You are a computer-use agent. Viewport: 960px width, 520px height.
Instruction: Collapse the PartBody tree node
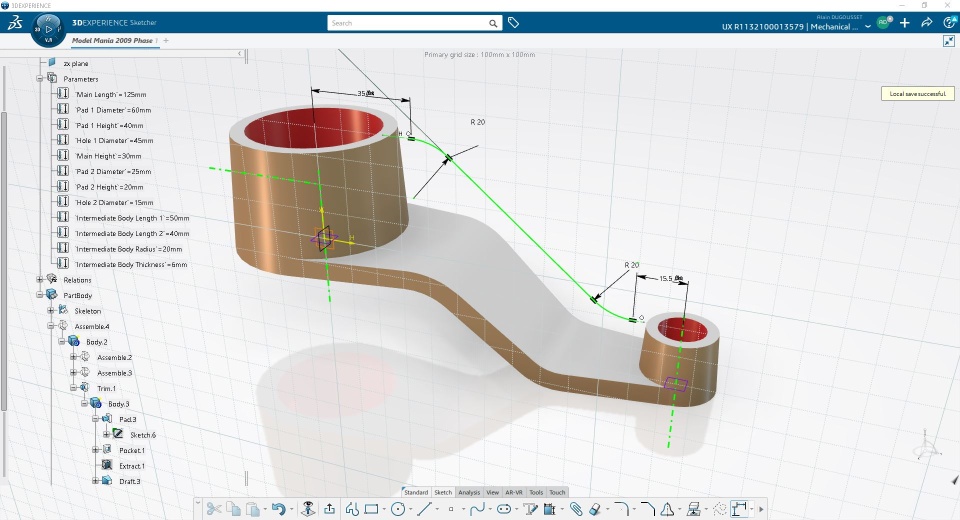40,295
